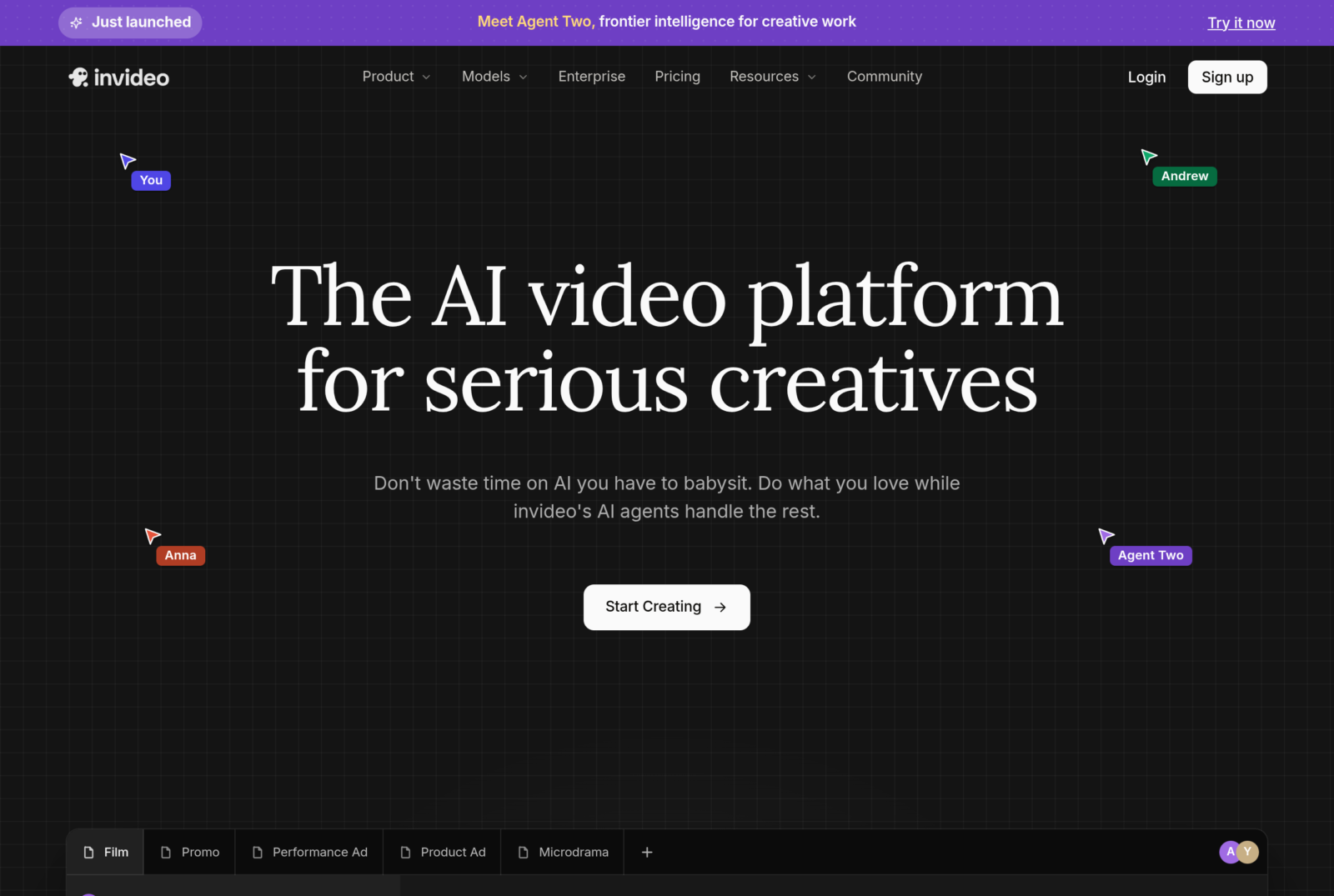Select the Performance Ad tab
Screen dimensions: 1334x896
coord(309,852)
